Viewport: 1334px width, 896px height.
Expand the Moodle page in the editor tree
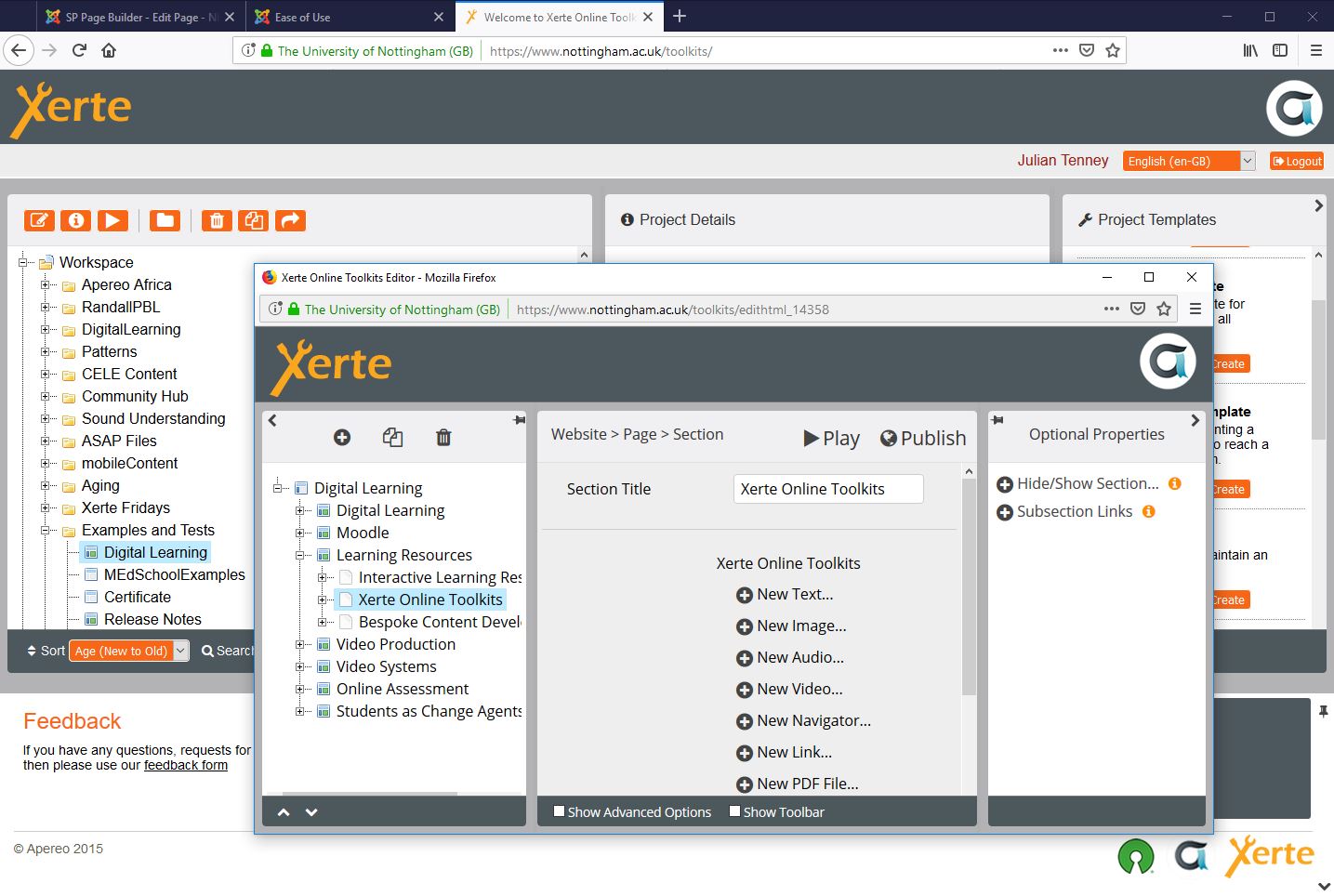click(x=299, y=533)
